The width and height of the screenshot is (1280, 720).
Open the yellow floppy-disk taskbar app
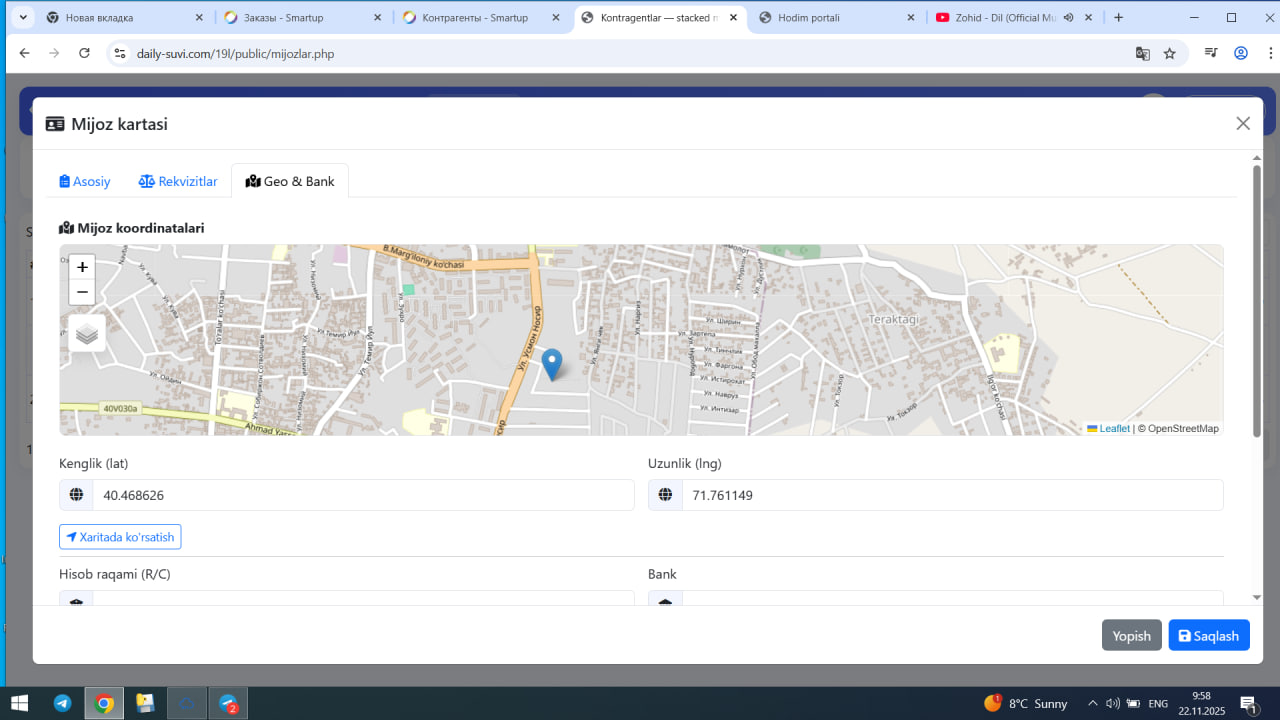click(x=145, y=703)
